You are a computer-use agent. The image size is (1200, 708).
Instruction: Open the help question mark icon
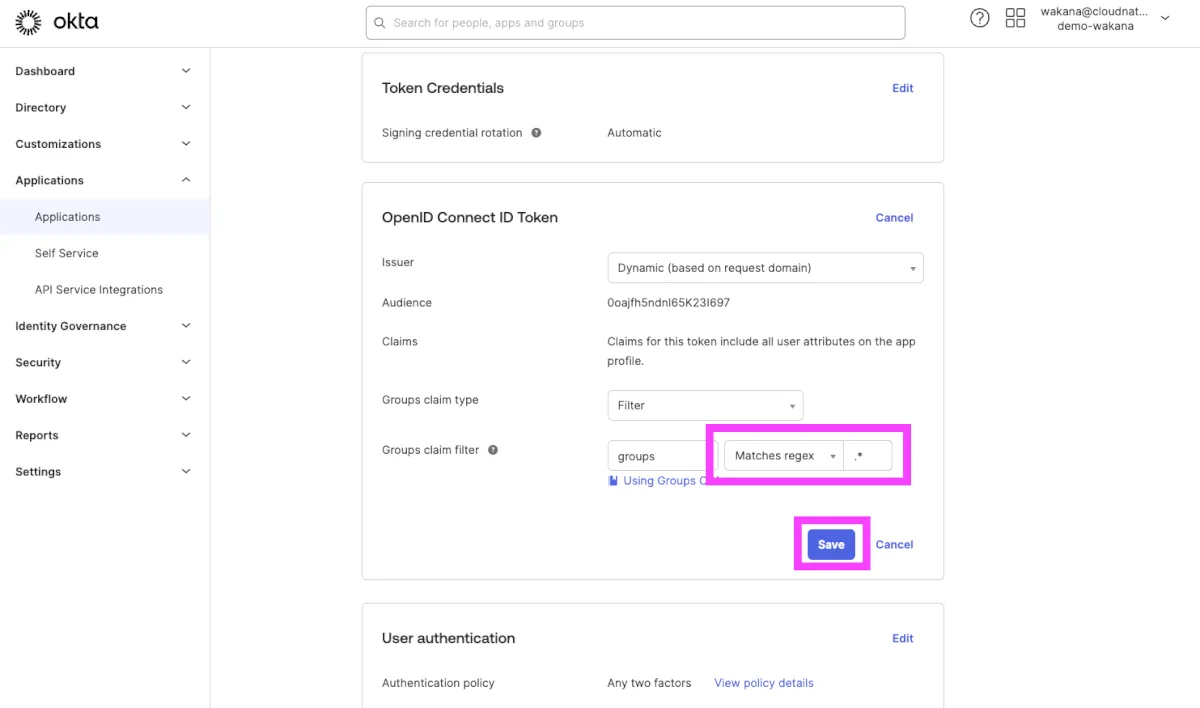(980, 18)
